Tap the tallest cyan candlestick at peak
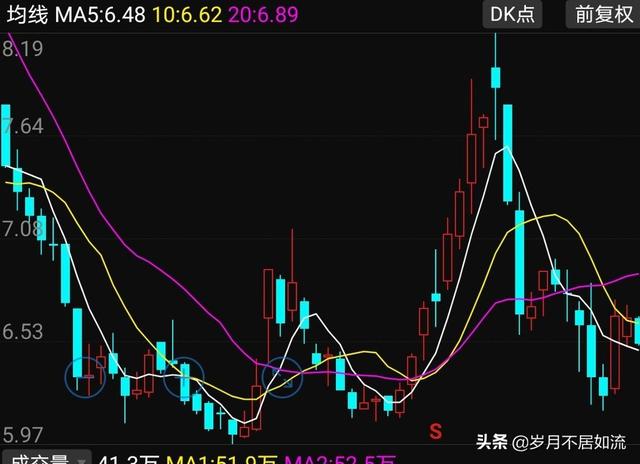Viewport: 640px width, 464px height. tap(496, 78)
